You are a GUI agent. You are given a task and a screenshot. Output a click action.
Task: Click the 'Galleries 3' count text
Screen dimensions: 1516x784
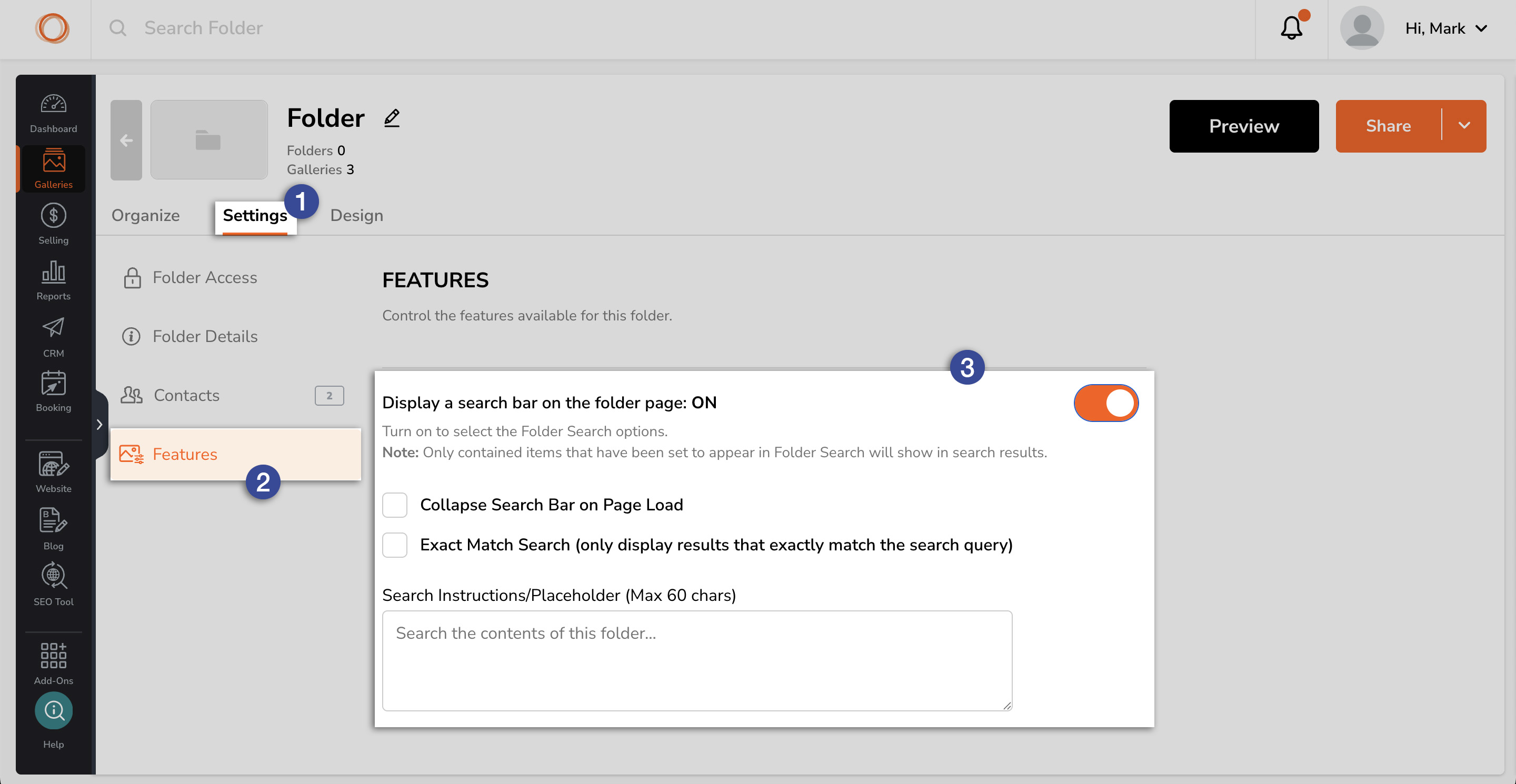[x=320, y=169]
